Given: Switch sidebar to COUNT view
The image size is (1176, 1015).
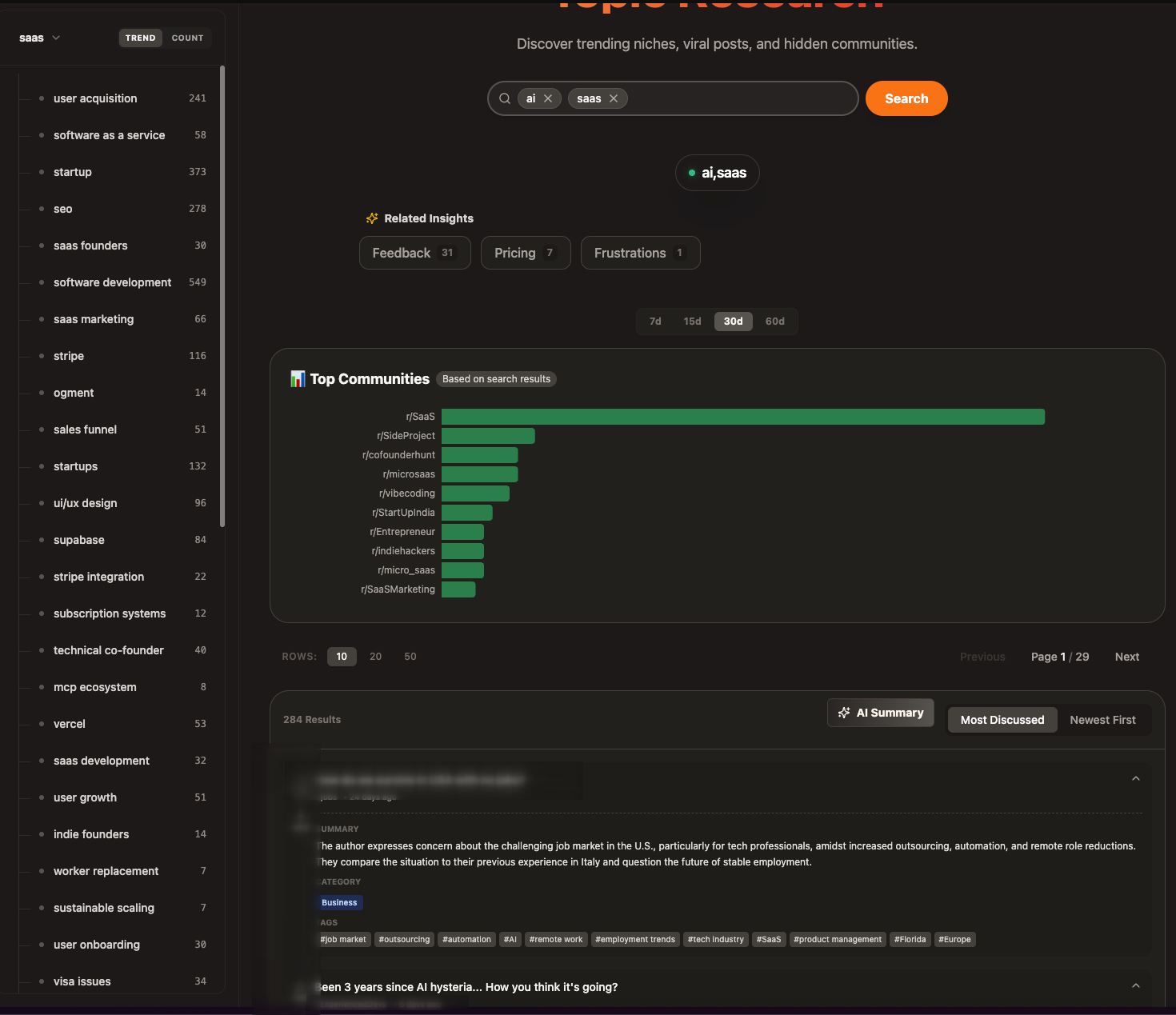Looking at the screenshot, I should [187, 38].
